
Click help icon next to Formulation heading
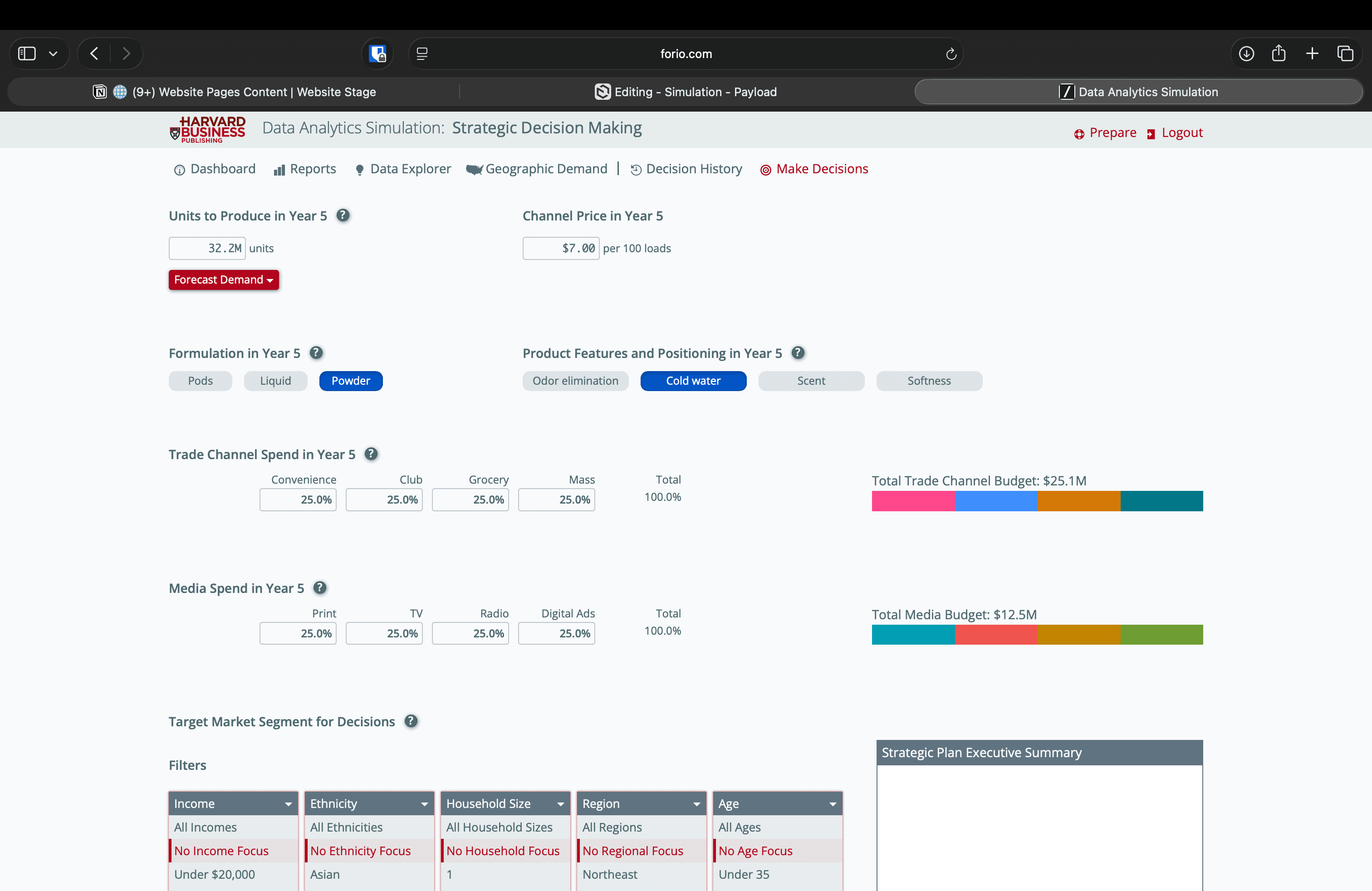tap(316, 352)
